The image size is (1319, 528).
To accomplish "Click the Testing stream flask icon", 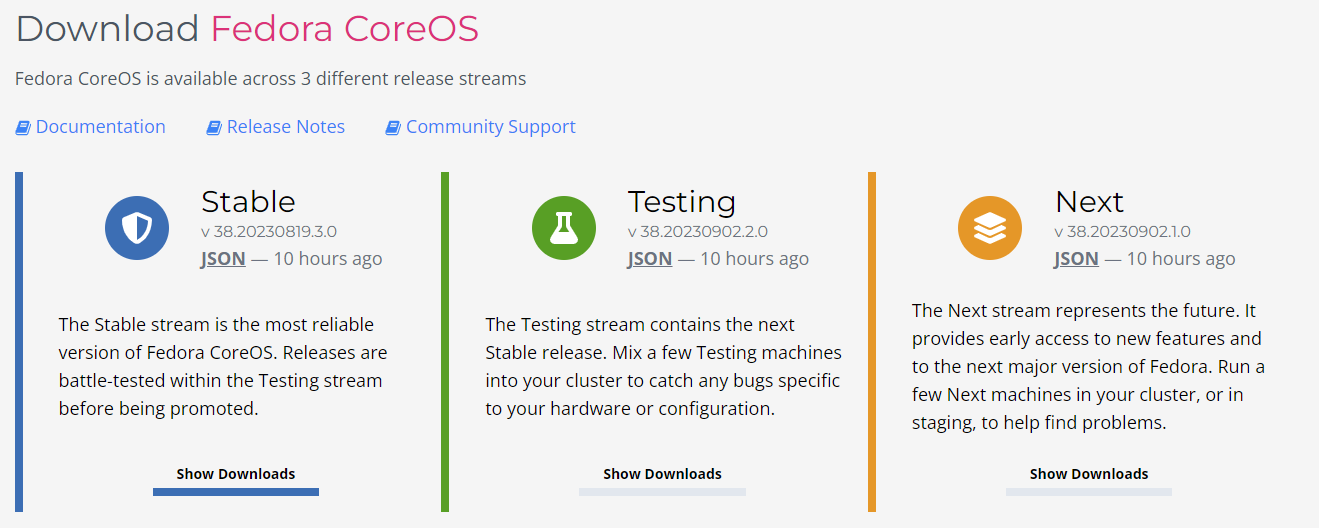I will pos(563,228).
